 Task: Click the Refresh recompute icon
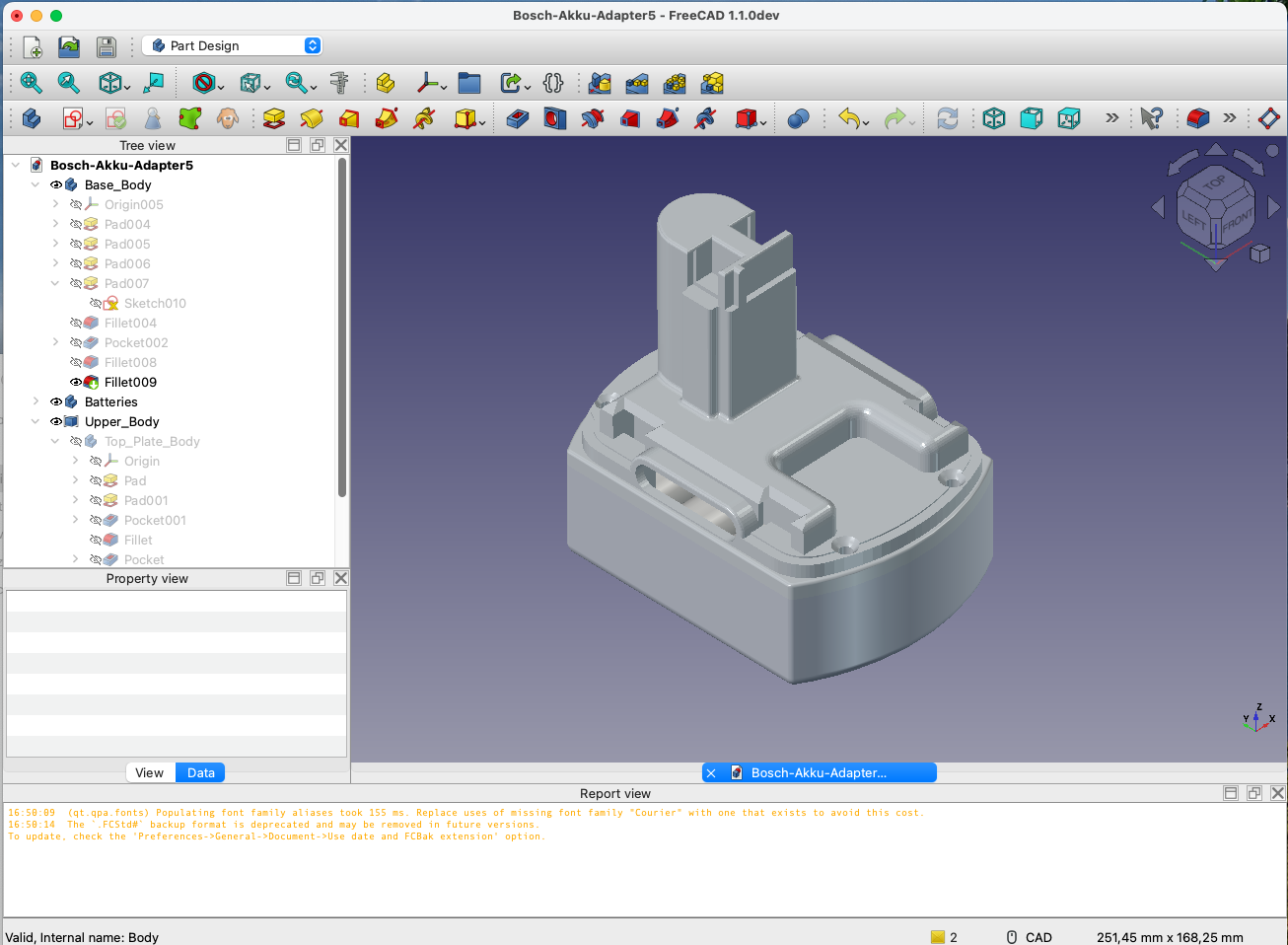tap(948, 118)
